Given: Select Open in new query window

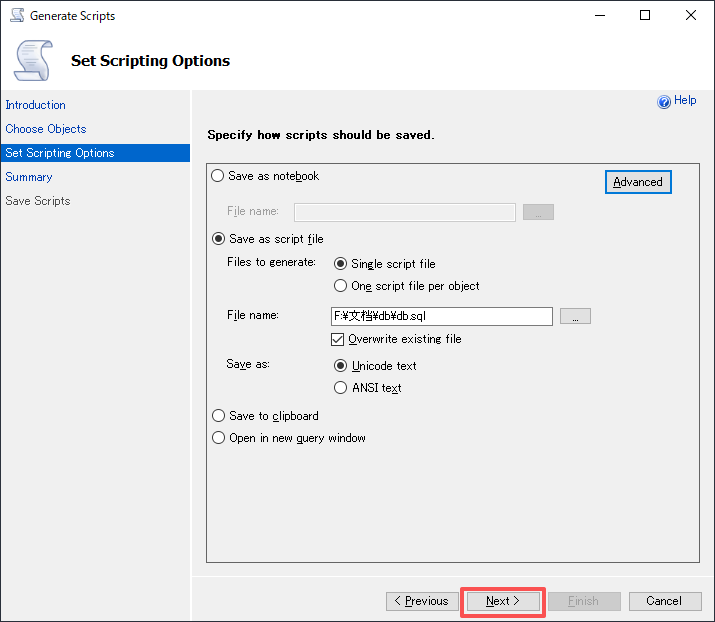Looking at the screenshot, I should tap(219, 438).
